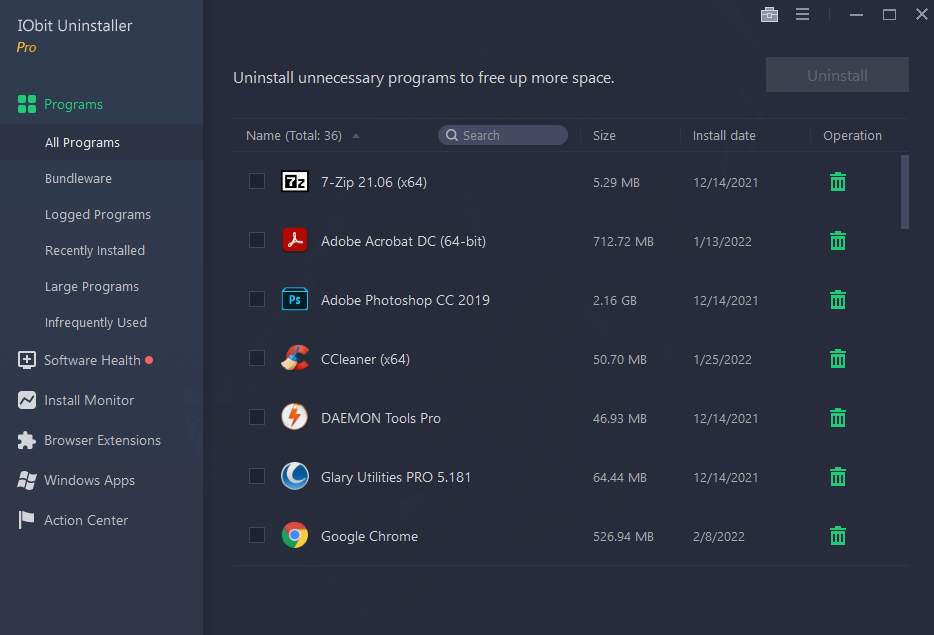Image resolution: width=934 pixels, height=635 pixels.
Task: Click the 1/25/2022 install date
Action: [722, 359]
